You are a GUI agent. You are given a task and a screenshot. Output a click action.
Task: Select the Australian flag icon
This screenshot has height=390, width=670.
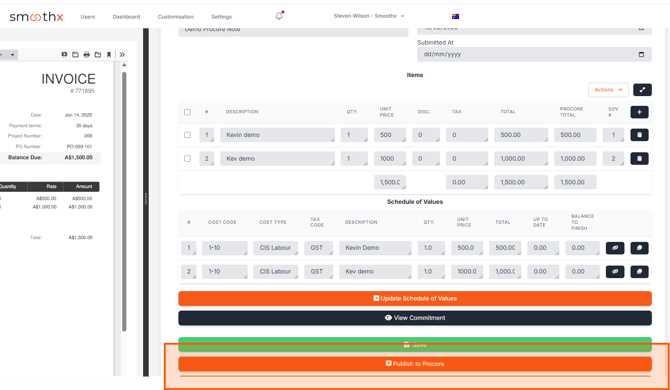coord(455,17)
